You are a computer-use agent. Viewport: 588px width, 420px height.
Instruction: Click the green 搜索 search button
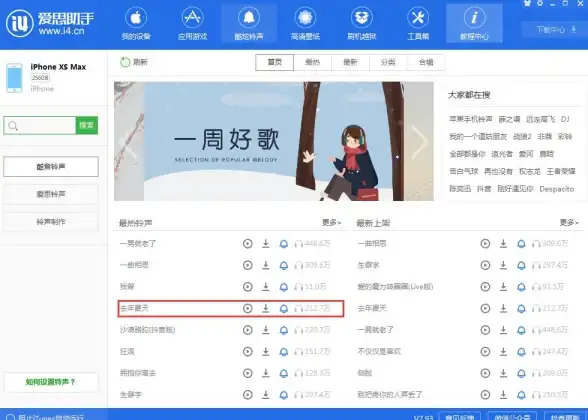(x=87, y=125)
